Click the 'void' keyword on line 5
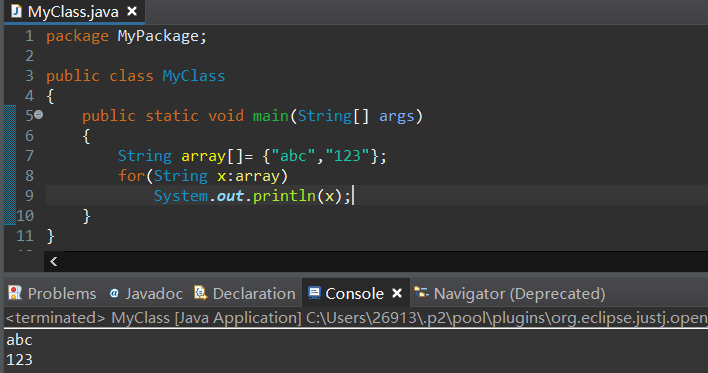 [226, 116]
